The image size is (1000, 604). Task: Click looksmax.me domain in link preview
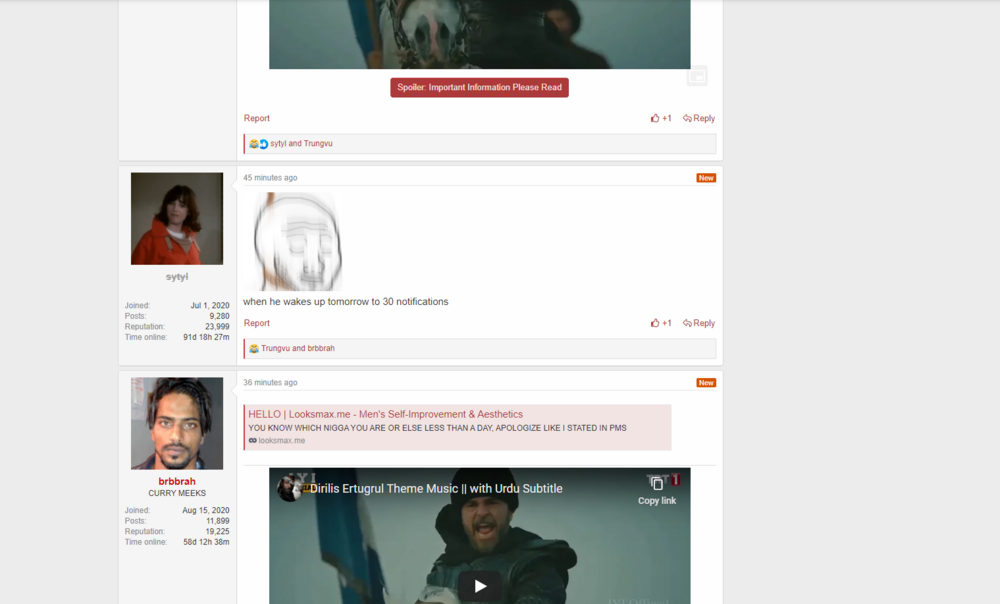coord(281,441)
